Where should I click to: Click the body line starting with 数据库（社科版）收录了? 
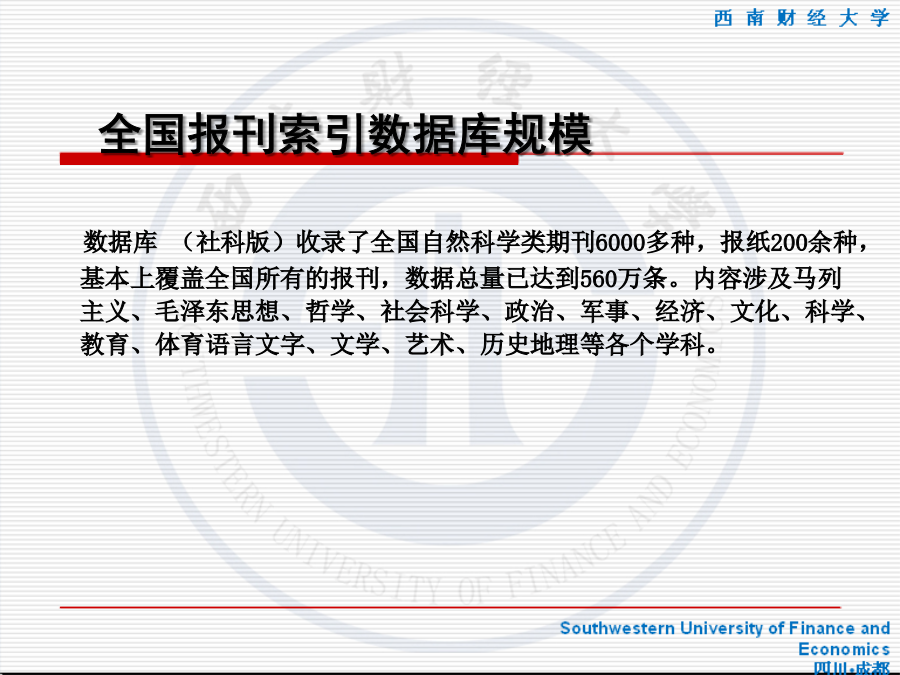tap(475, 242)
